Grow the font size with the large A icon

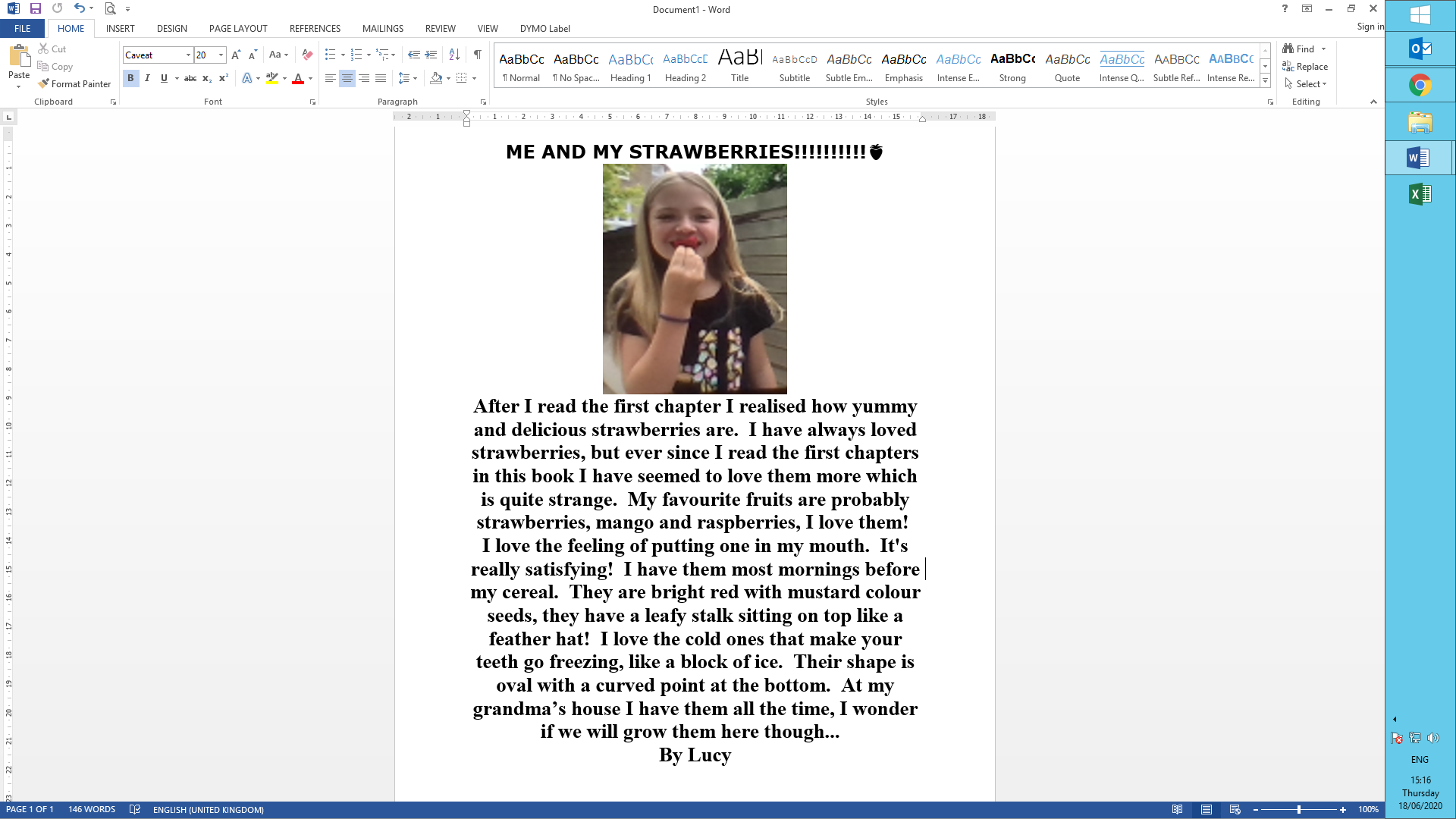(x=236, y=55)
